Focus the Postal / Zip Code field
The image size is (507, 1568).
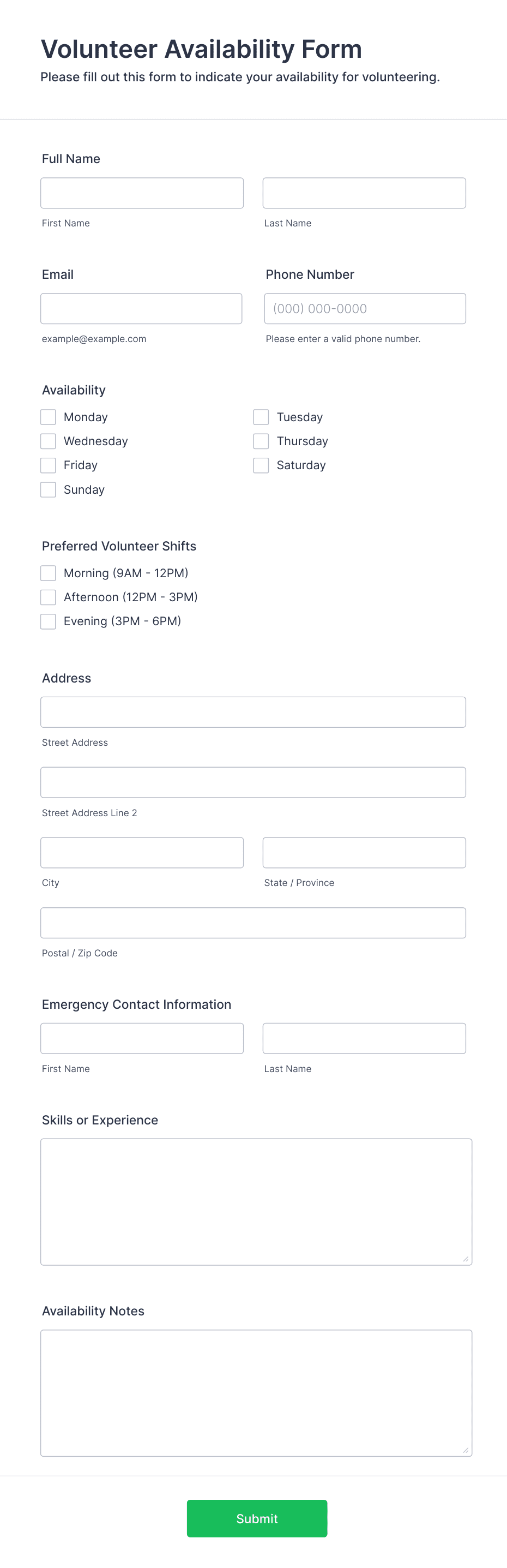(x=253, y=922)
